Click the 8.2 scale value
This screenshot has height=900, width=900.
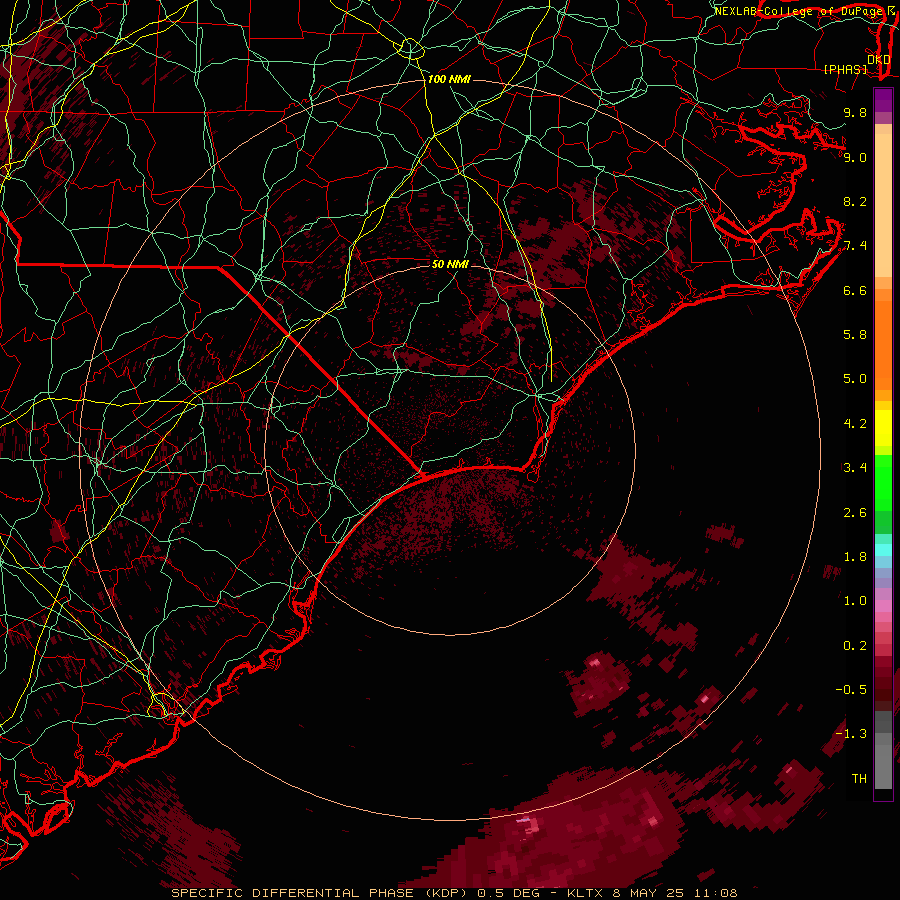click(x=855, y=201)
